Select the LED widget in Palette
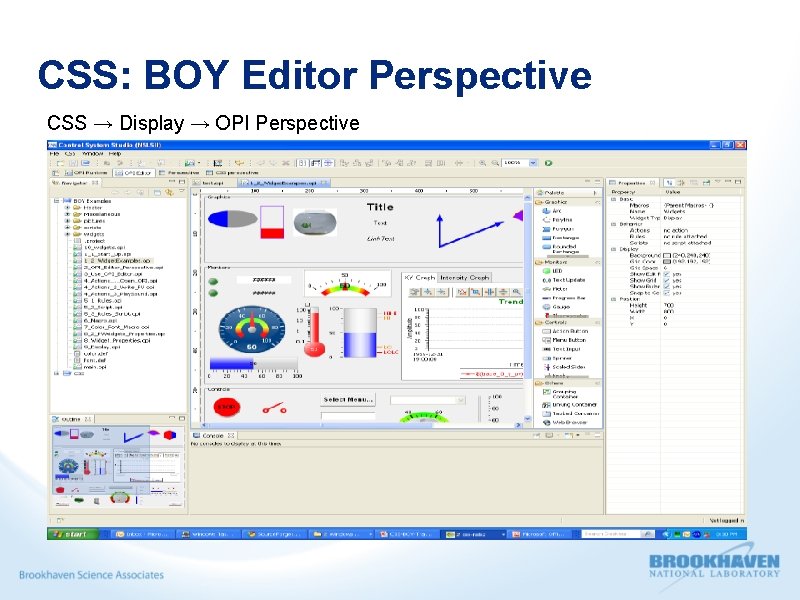 coord(552,271)
